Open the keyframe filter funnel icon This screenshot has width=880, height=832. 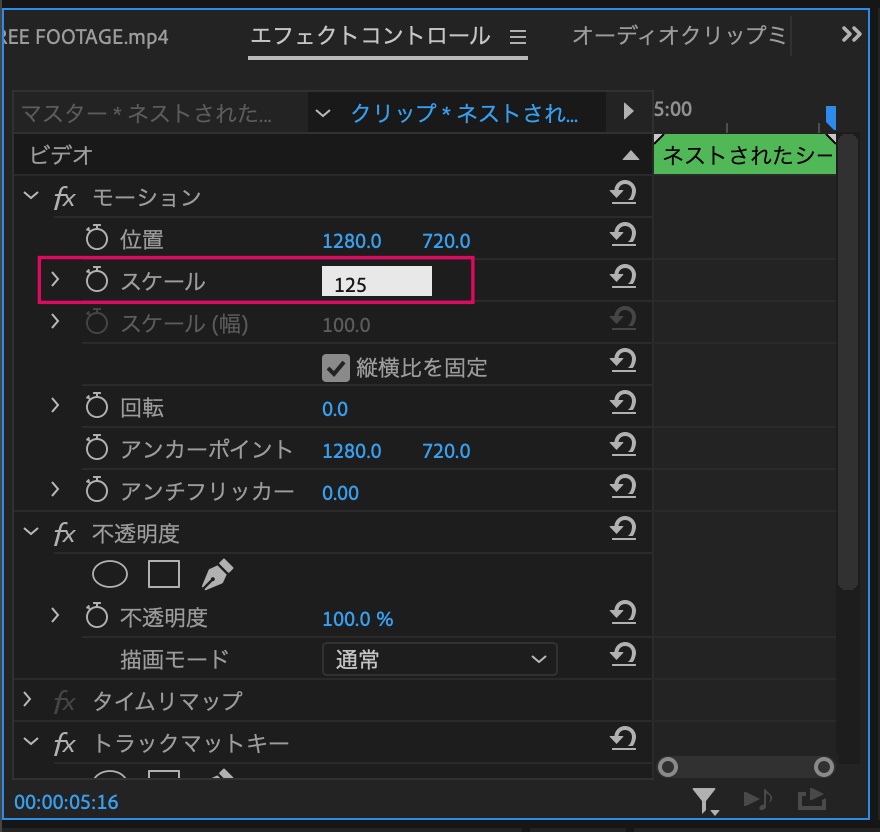(x=704, y=801)
